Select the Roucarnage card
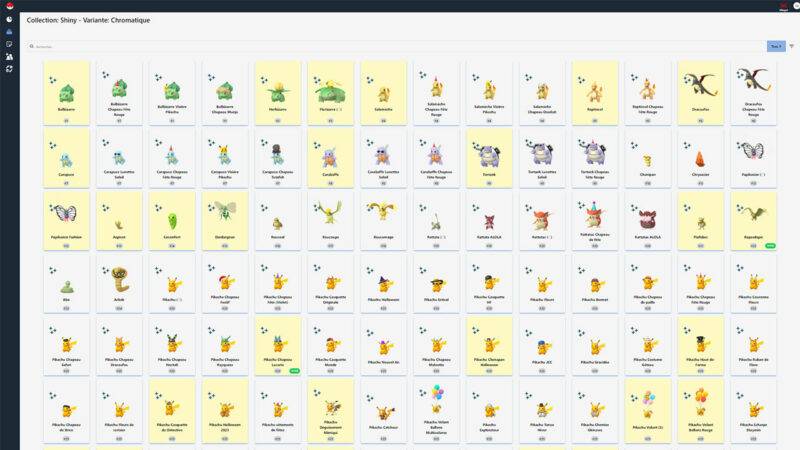 coord(383,220)
